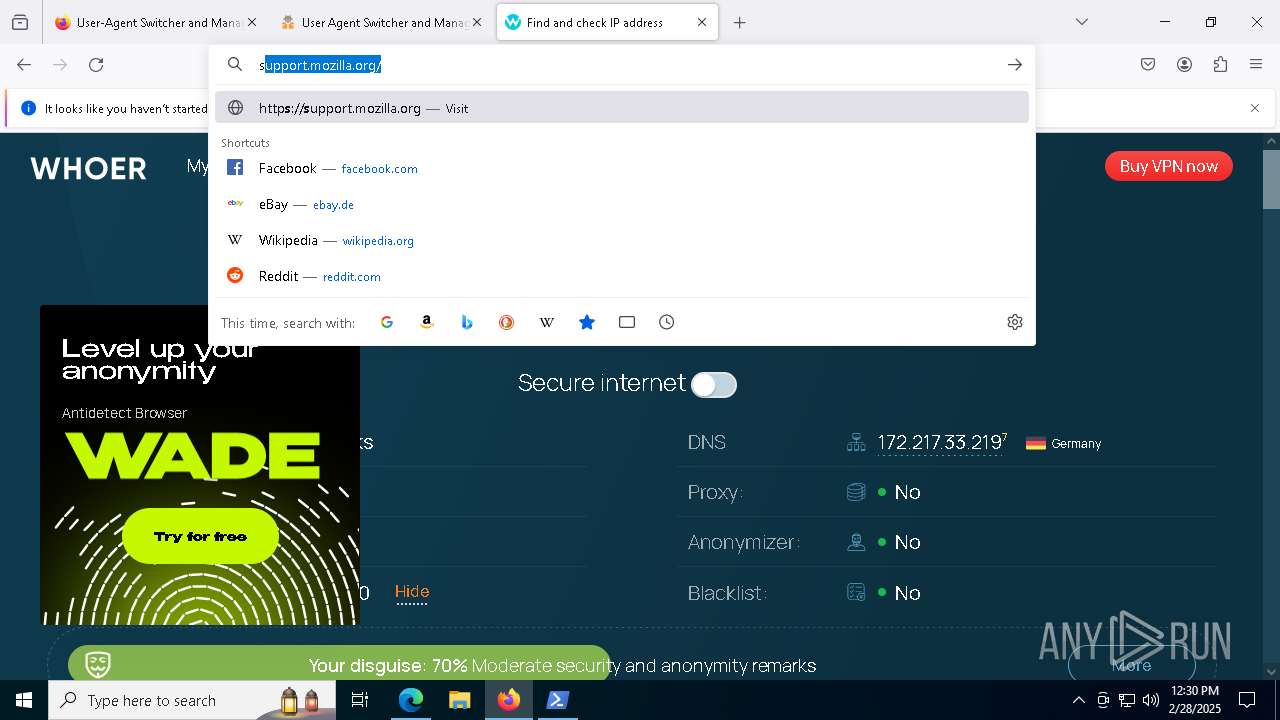Open the volume control in tray
The image size is (1280, 720).
[1151, 700]
